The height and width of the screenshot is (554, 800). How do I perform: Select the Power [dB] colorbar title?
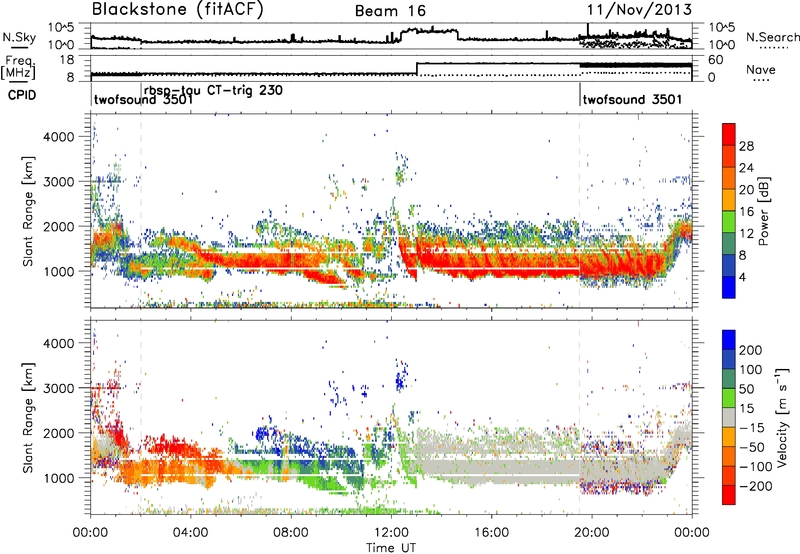tap(763, 211)
